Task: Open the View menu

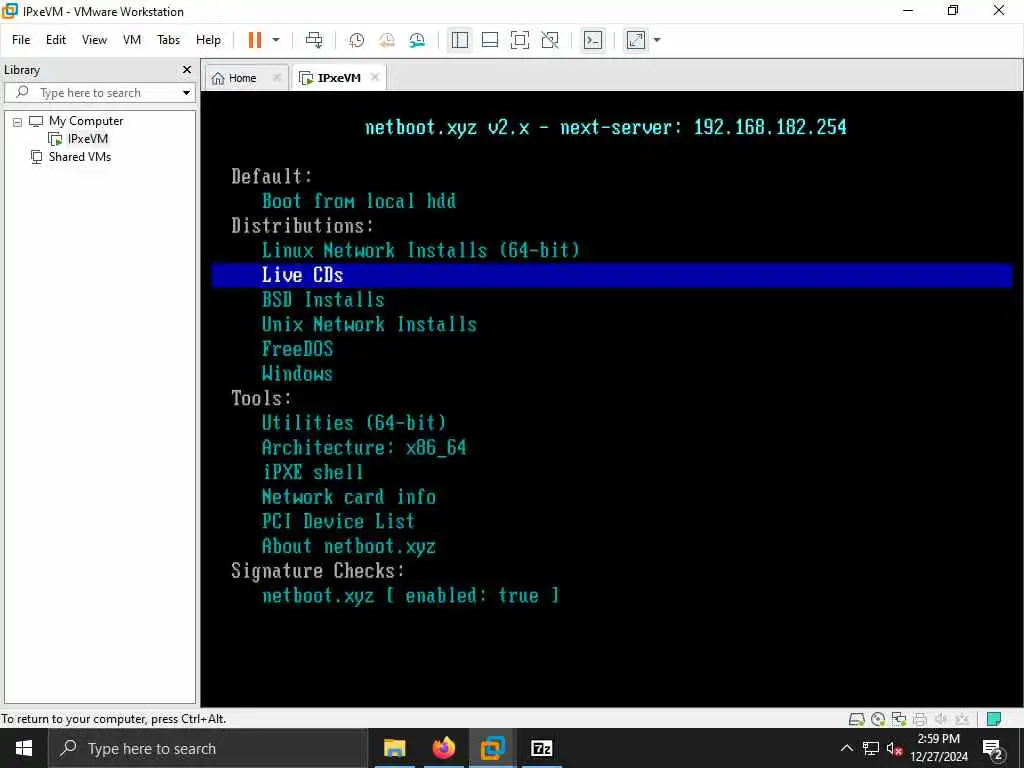Action: 94,40
